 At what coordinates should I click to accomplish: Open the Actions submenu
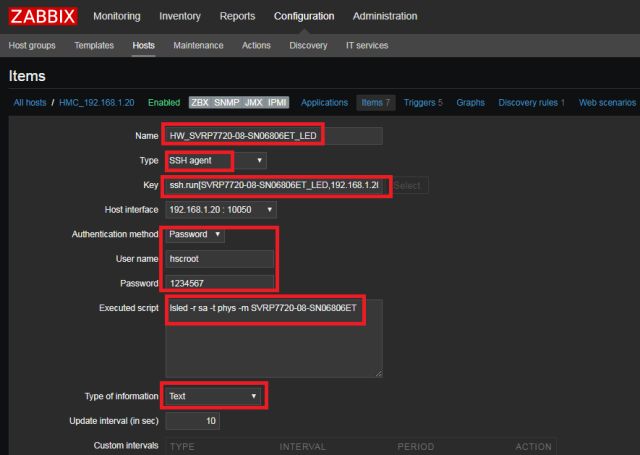point(256,45)
